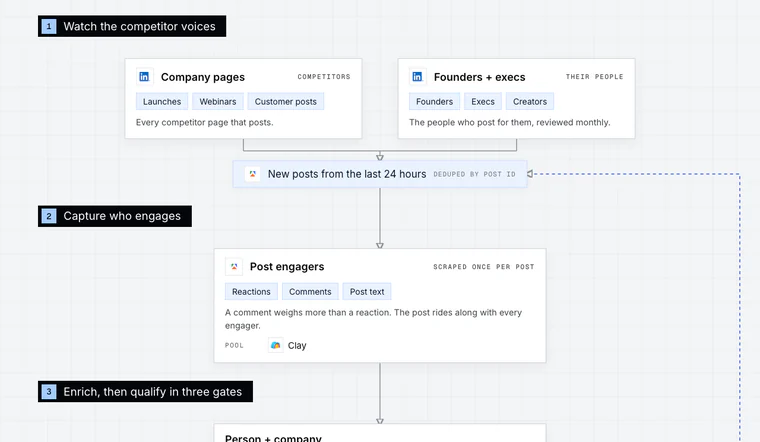Select the Founders tag
This screenshot has height=442, width=760.
(x=434, y=101)
